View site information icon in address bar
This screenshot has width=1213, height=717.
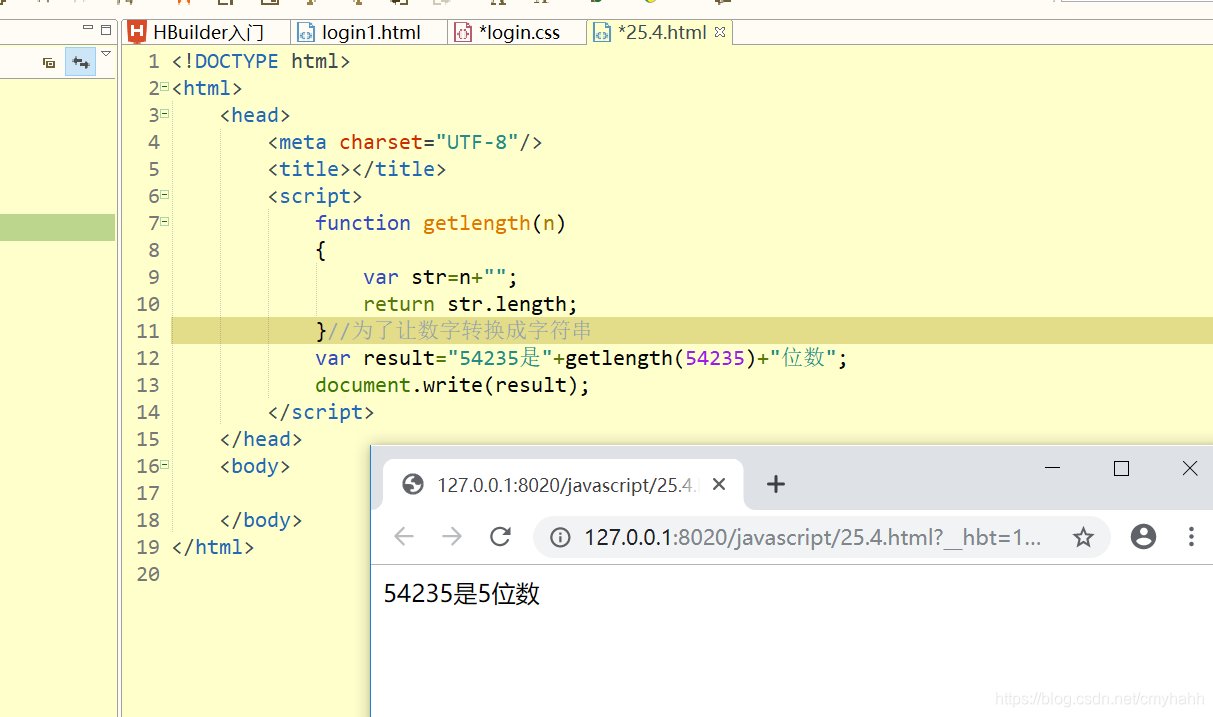tap(561, 538)
